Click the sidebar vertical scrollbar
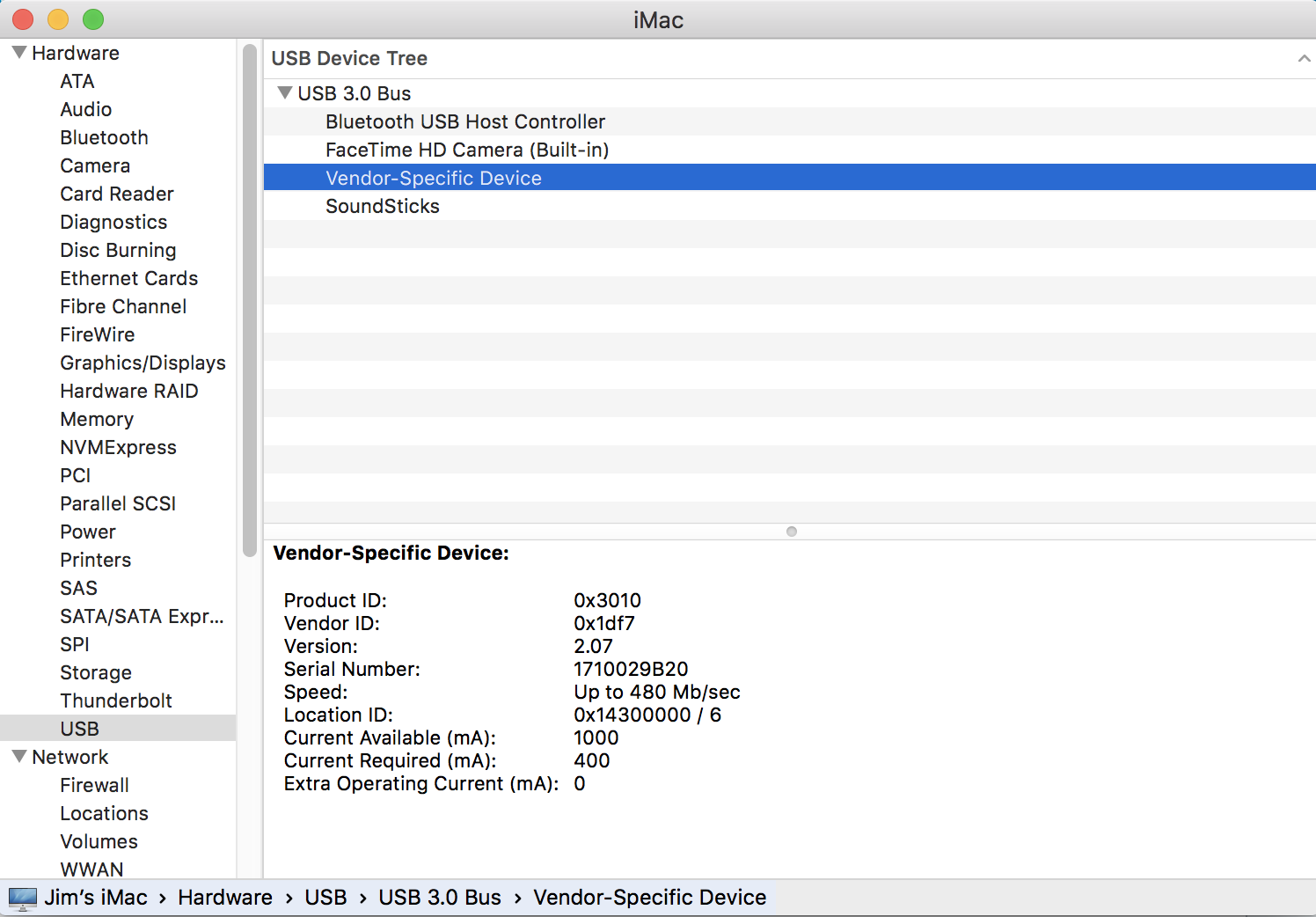Image resolution: width=1316 pixels, height=917 pixels. coord(249,299)
